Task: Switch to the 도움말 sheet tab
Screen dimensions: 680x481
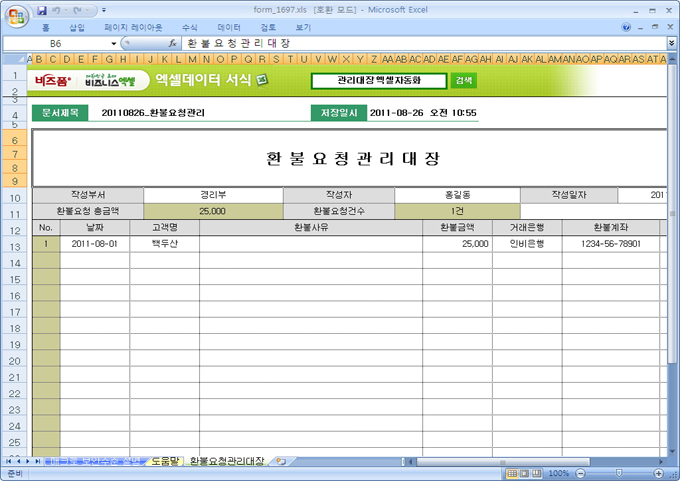Action: tap(165, 462)
